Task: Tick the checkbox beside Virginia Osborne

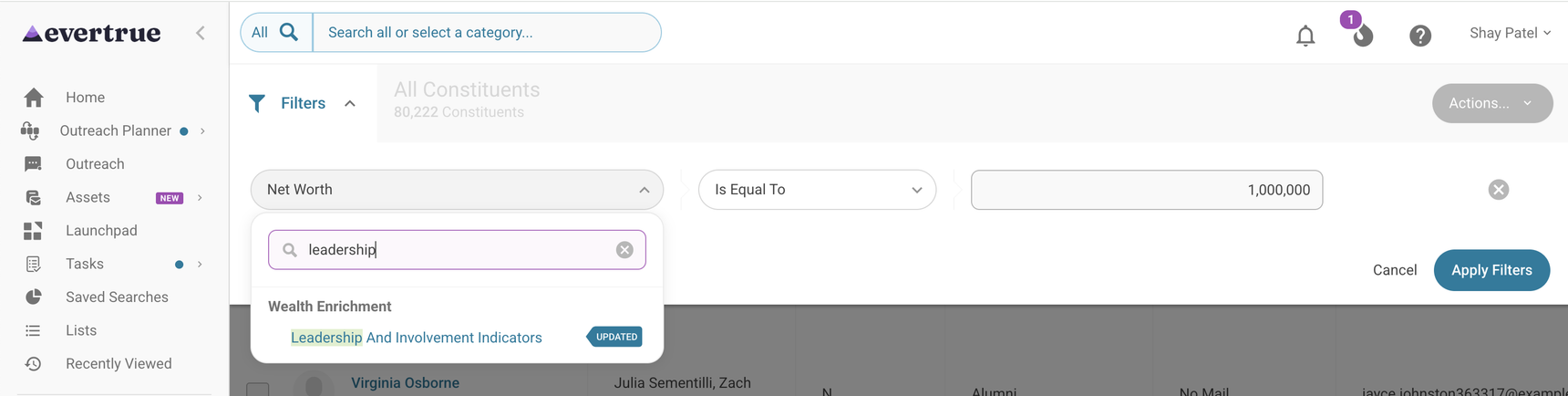Action: click(x=258, y=390)
